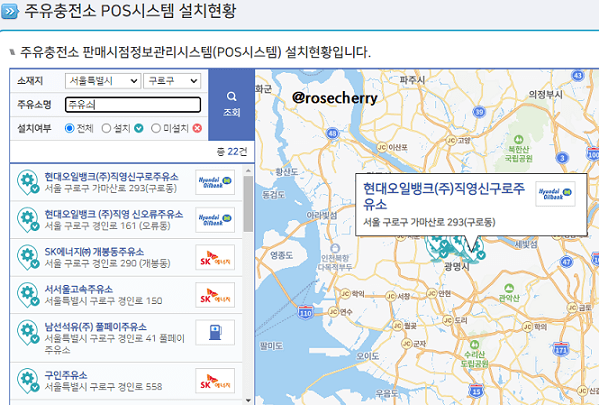Viewport: 599px width, 405px height.
Task: Click Hyundai Oilbank logo in 신구로주유소 row
Action: click(215, 182)
